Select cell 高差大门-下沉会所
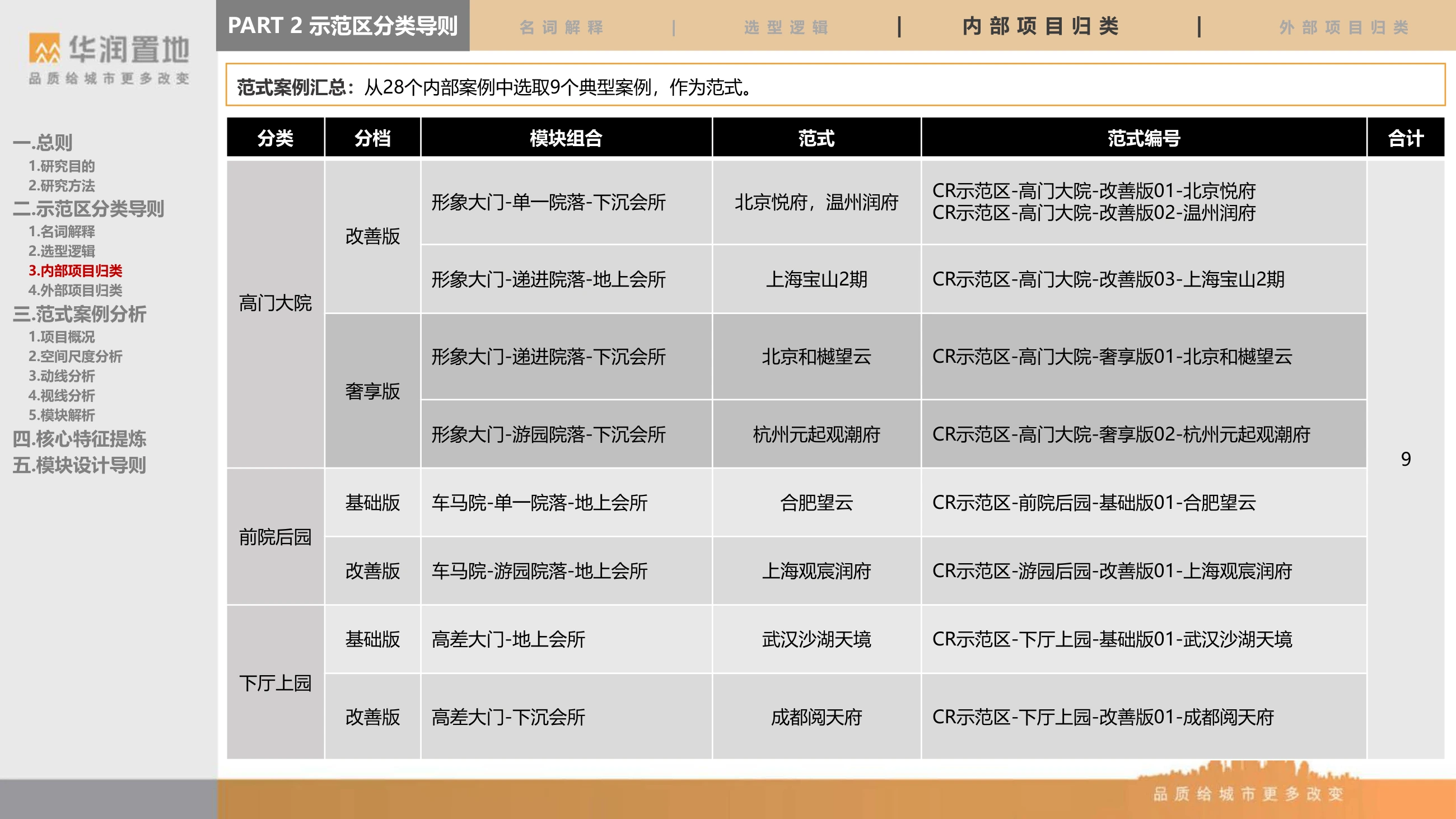The height and width of the screenshot is (819, 1456). pos(566,717)
